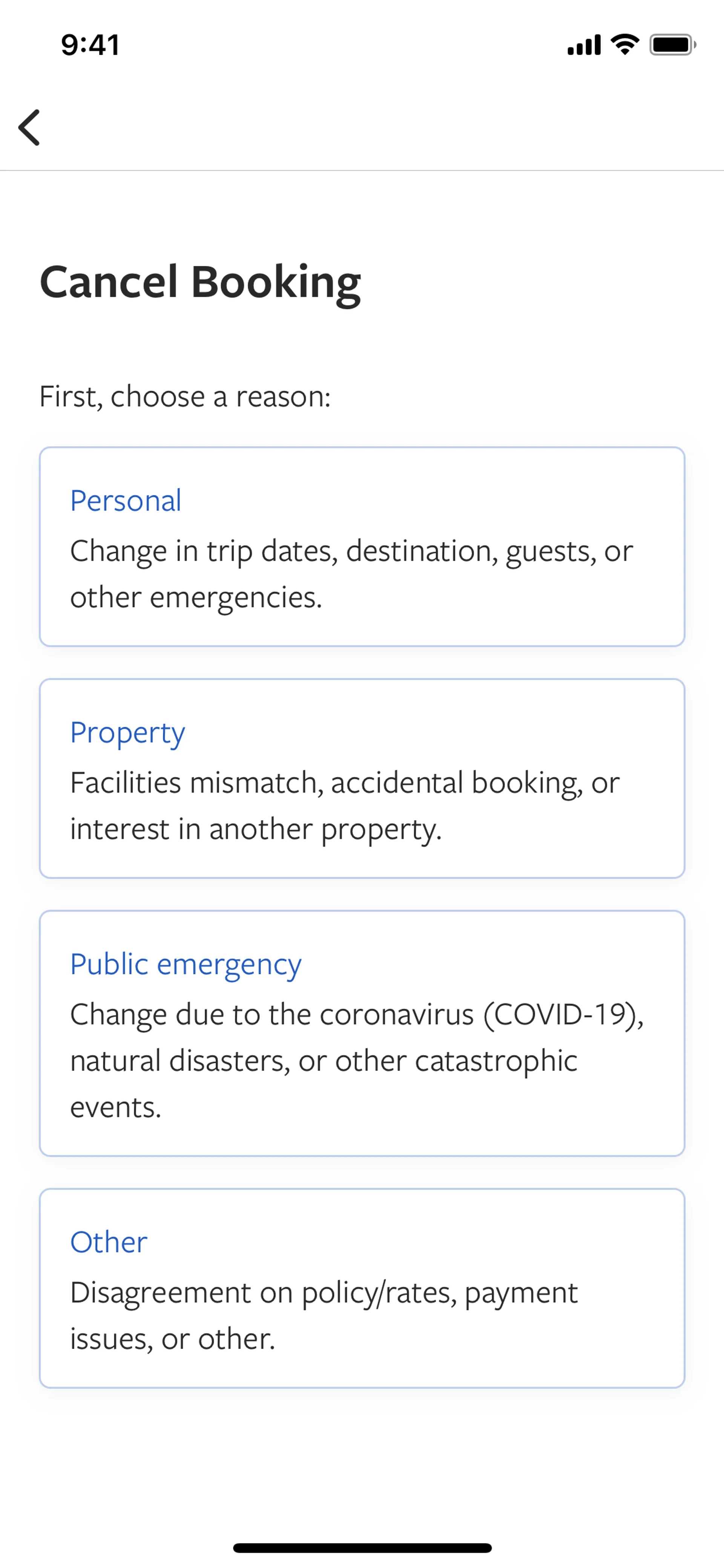Click 'natural disasters' line in emergency card
The image size is (724, 1568).
(324, 1061)
